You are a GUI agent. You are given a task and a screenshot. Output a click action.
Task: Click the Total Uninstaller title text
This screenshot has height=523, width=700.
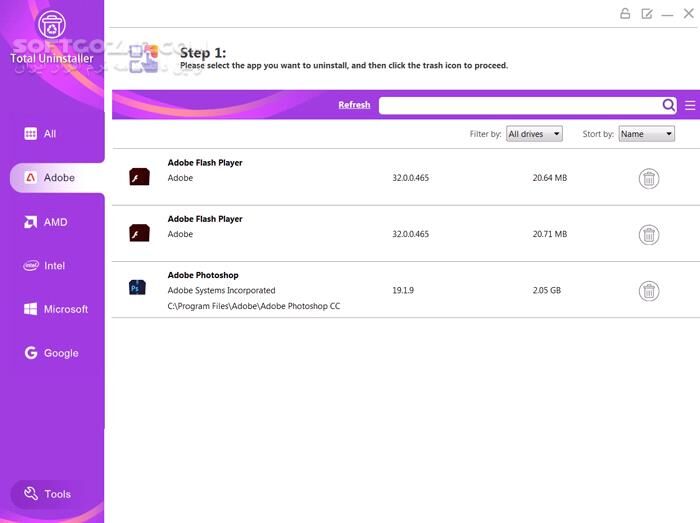pos(52,58)
